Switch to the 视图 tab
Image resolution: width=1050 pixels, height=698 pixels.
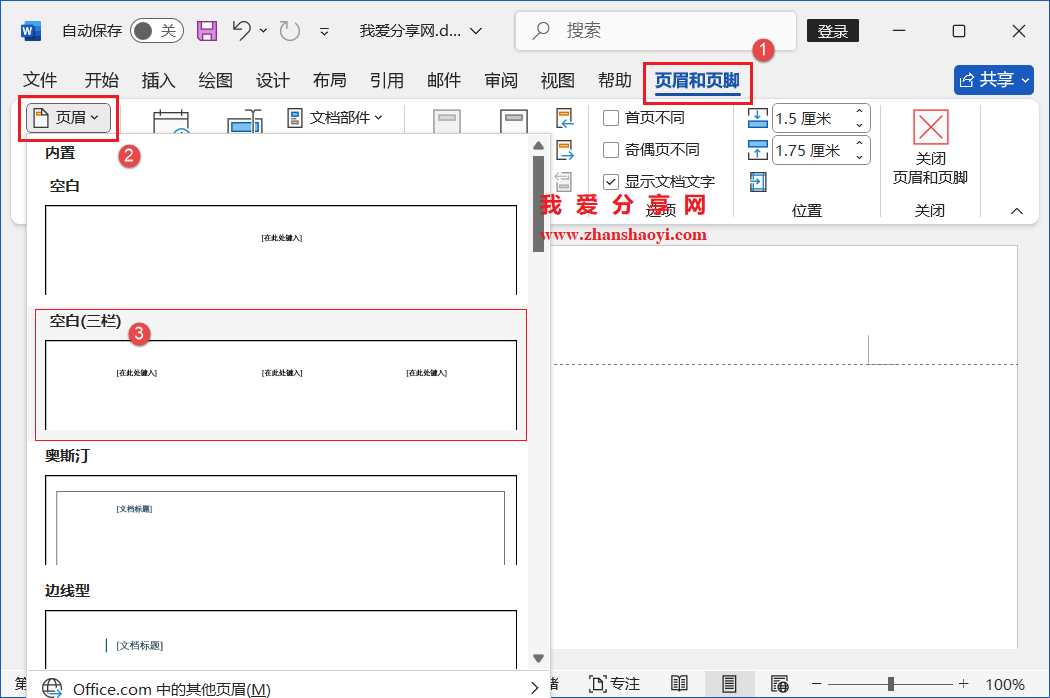(x=558, y=80)
